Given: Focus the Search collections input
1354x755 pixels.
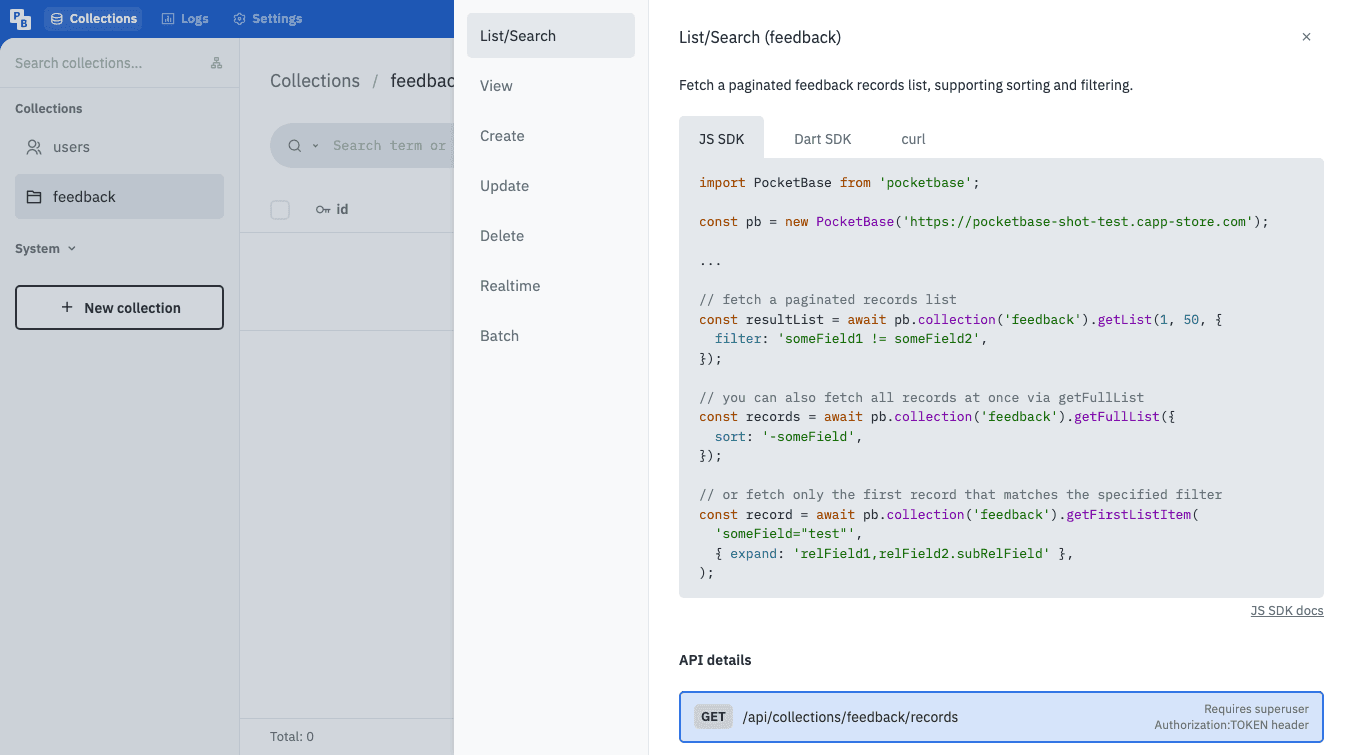Looking at the screenshot, I should (106, 63).
